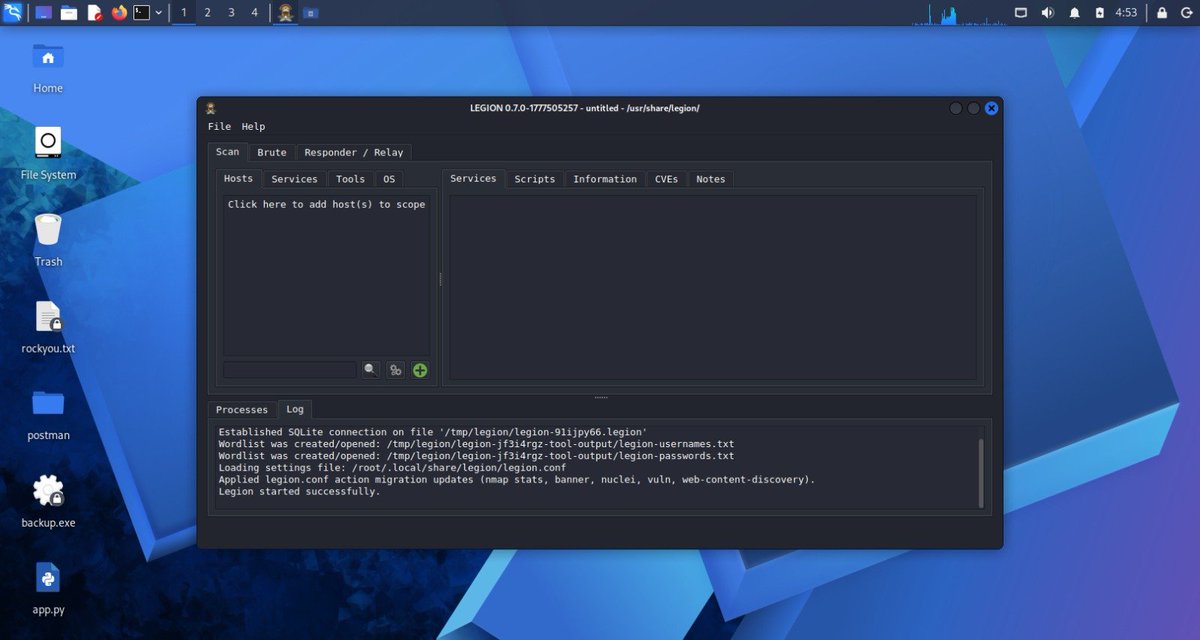The width and height of the screenshot is (1200, 640).
Task: Open the file manager from the panel
Action: [69, 13]
